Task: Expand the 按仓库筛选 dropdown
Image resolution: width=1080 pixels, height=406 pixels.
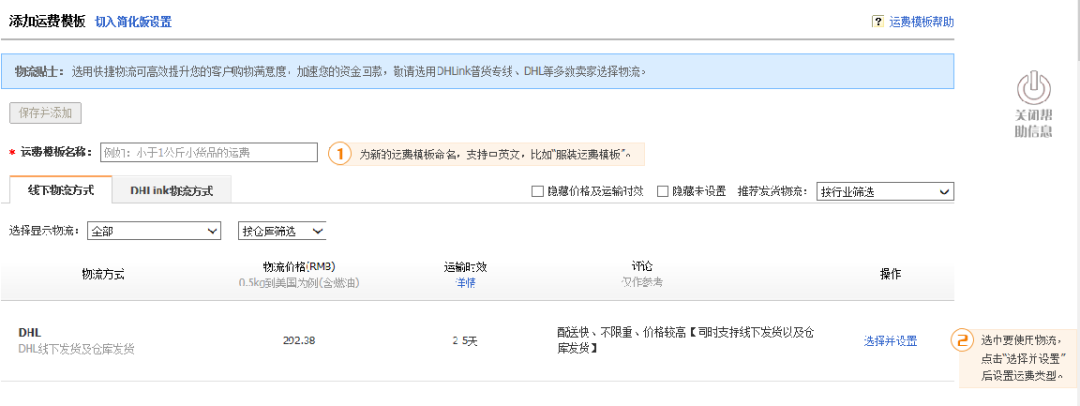Action: coord(282,231)
